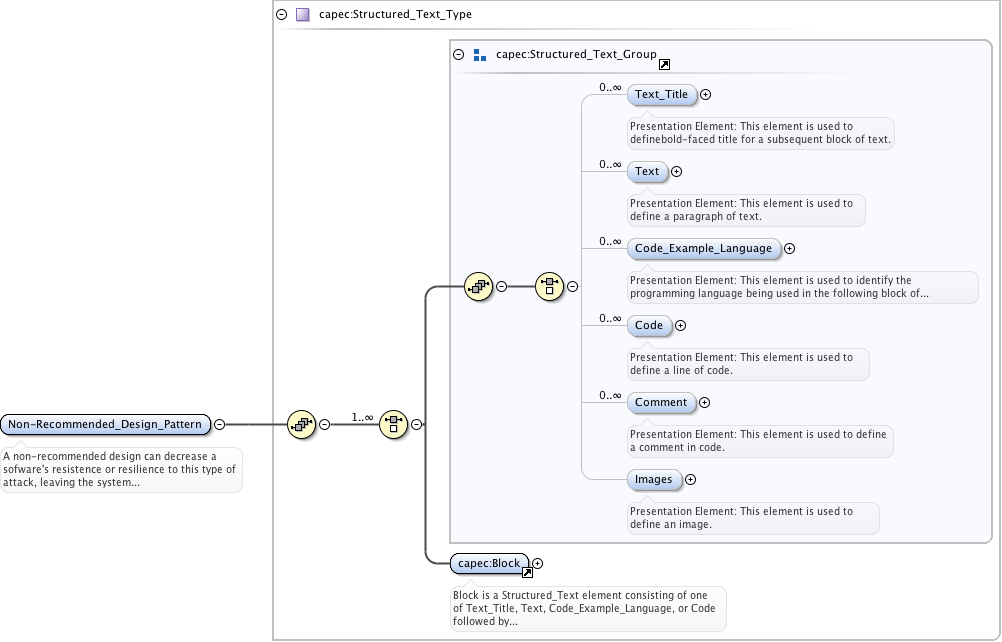Select the Text element node
The height and width of the screenshot is (642, 1002).
pyautogui.click(x=647, y=172)
